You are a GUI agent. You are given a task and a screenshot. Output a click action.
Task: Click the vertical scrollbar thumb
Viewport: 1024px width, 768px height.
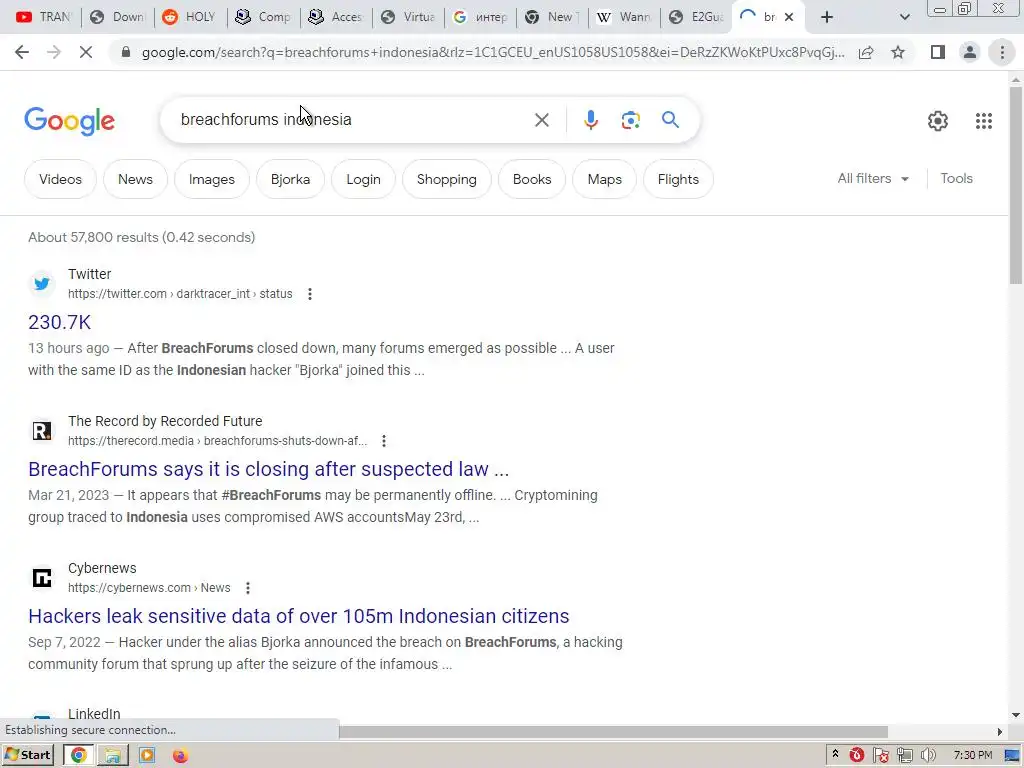(x=1016, y=185)
